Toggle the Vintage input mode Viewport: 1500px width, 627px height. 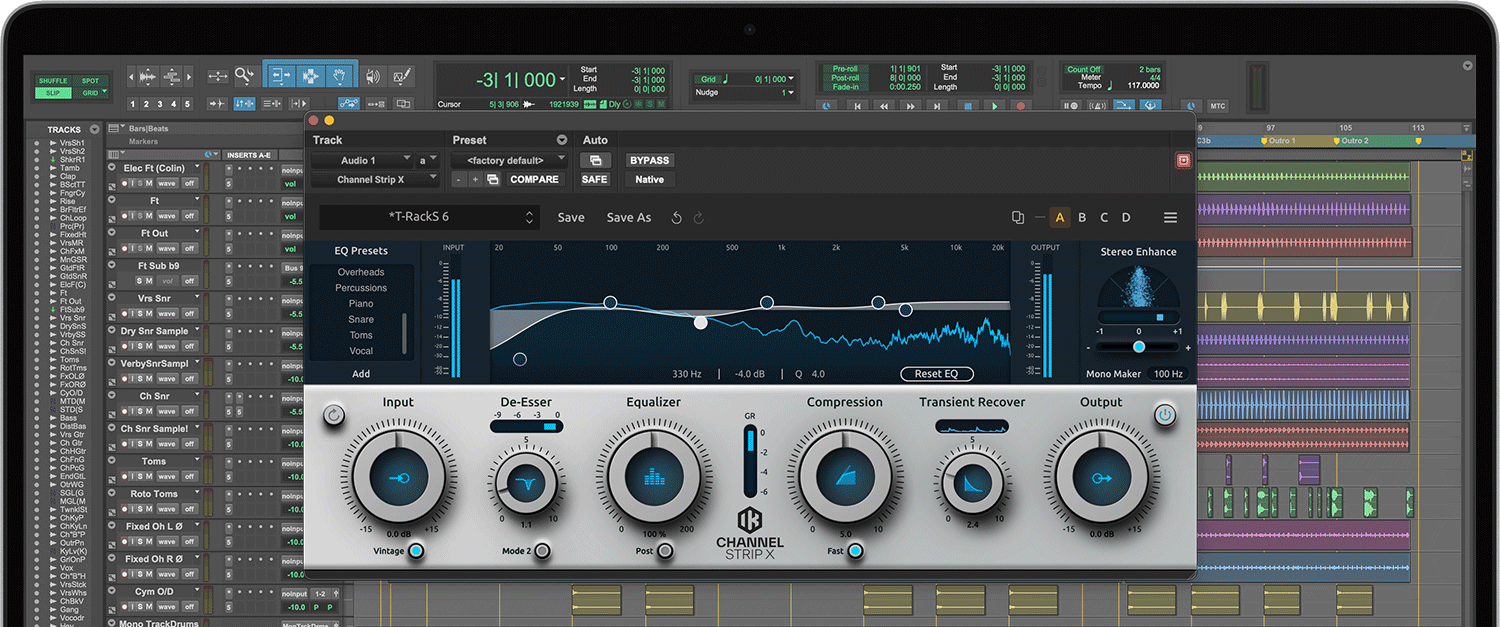(x=416, y=551)
